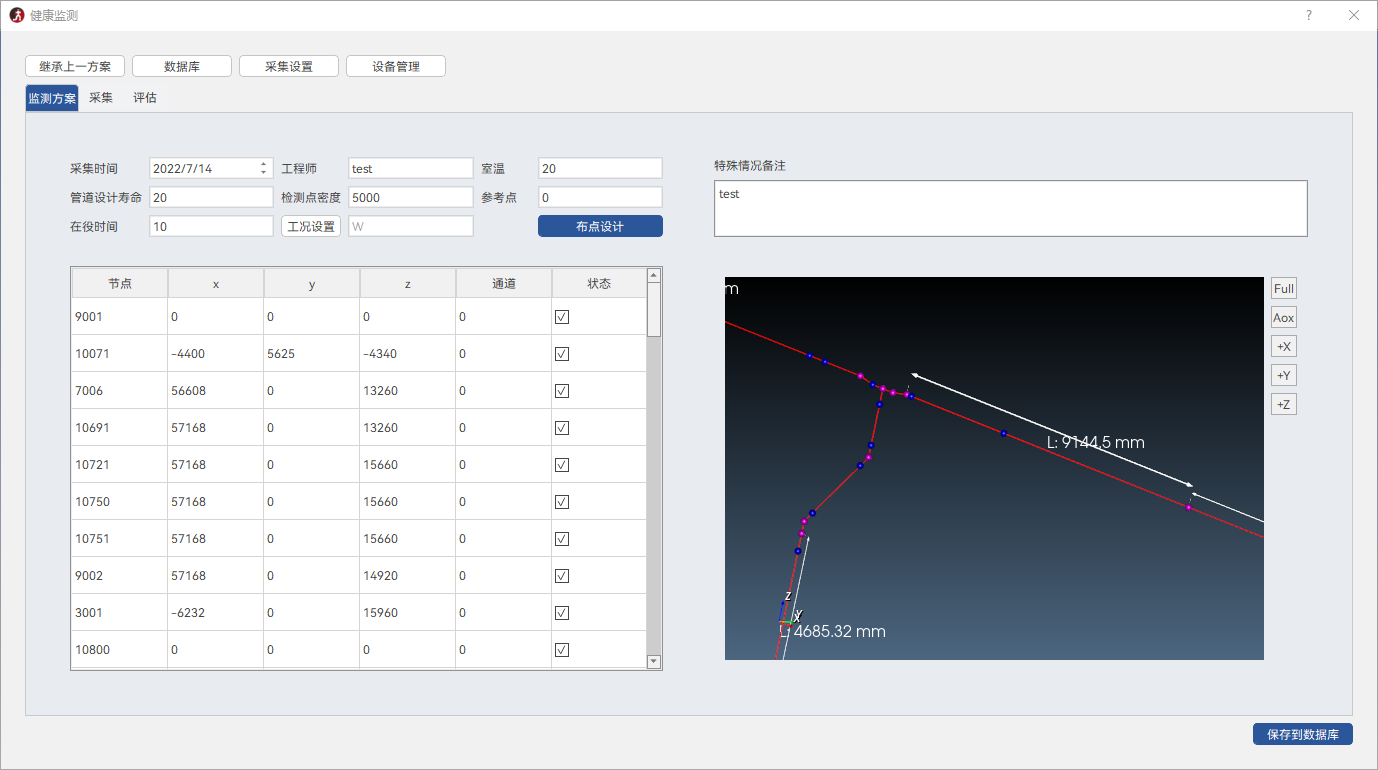Click 继承上一方案 button
Viewport: 1378px width, 770px height.
pyautogui.click(x=75, y=66)
